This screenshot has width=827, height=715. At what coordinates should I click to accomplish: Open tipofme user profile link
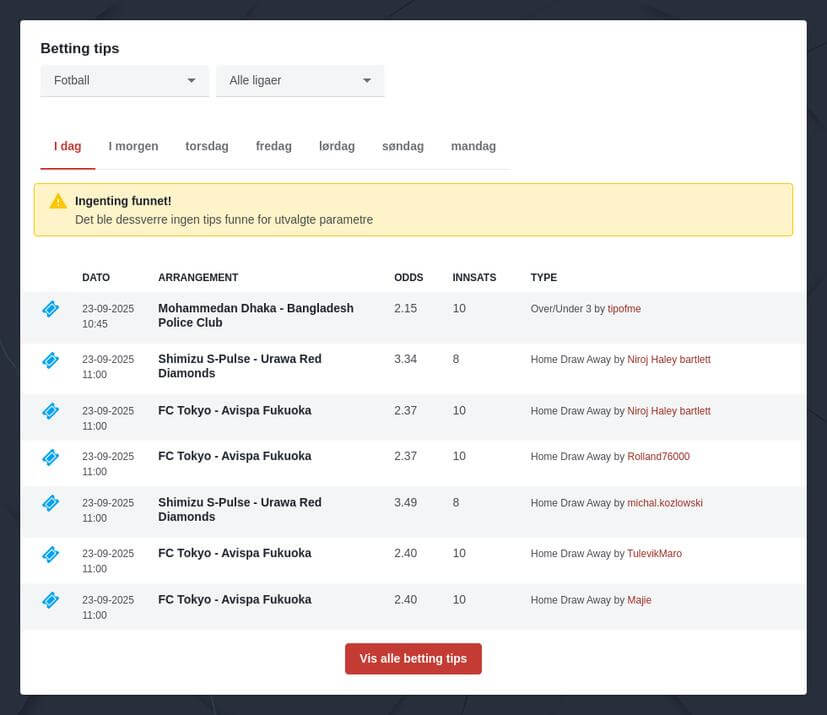click(624, 309)
